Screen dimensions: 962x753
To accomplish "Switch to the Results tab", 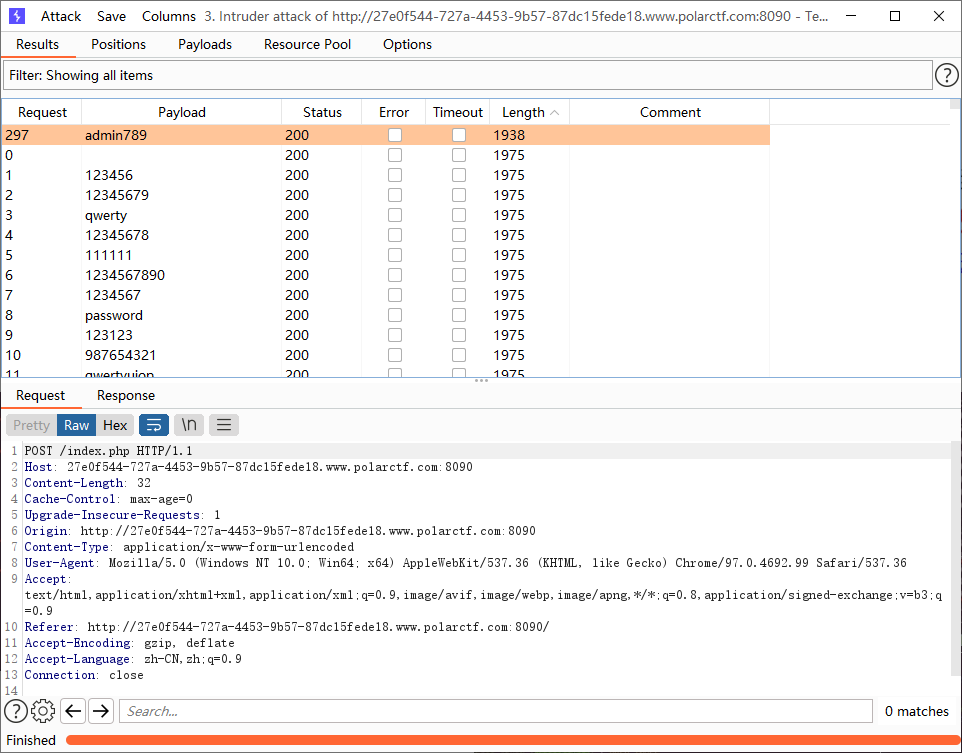I will [x=37, y=44].
